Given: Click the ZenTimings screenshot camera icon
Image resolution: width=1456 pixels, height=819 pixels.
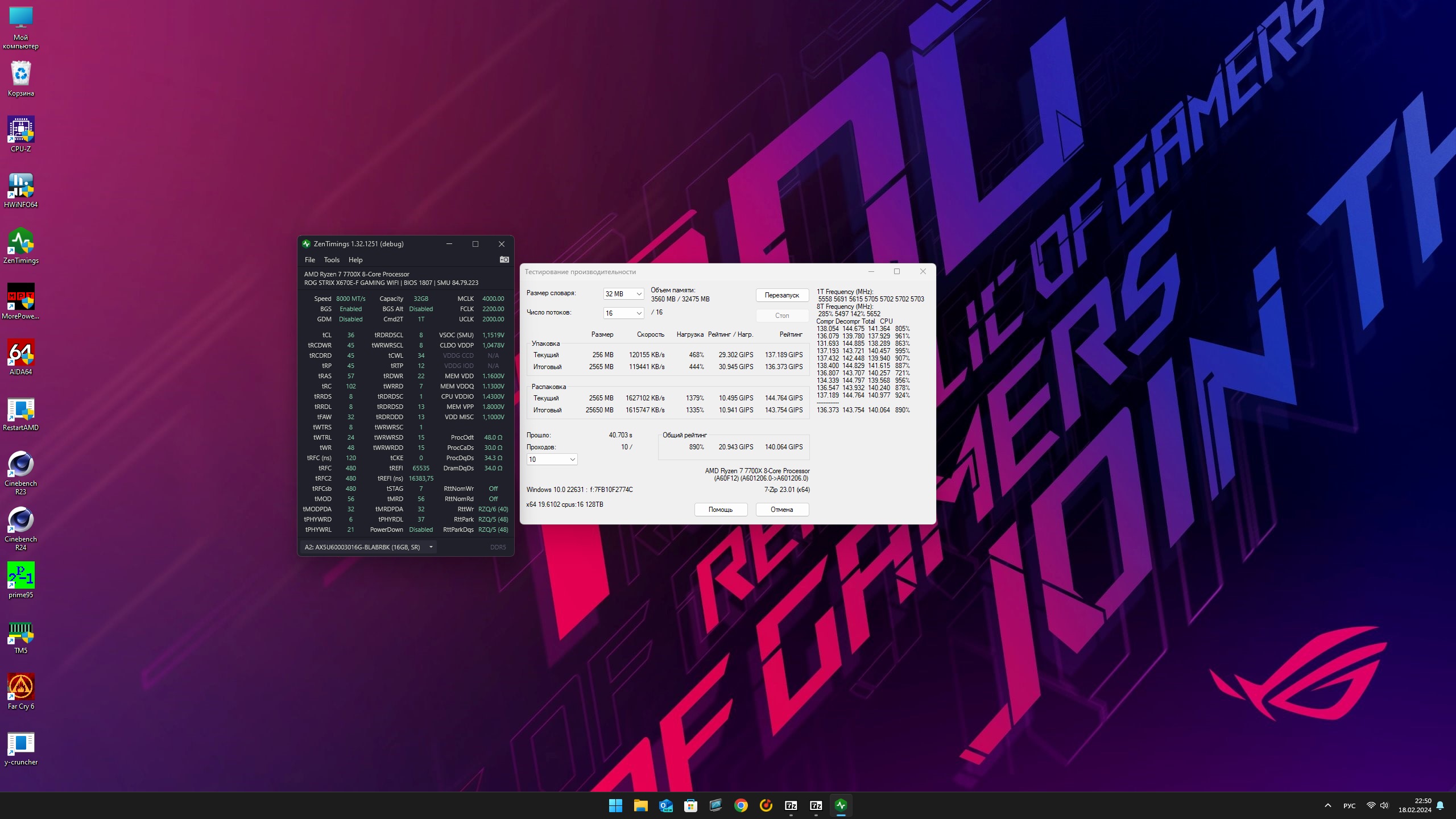Looking at the screenshot, I should 504,259.
